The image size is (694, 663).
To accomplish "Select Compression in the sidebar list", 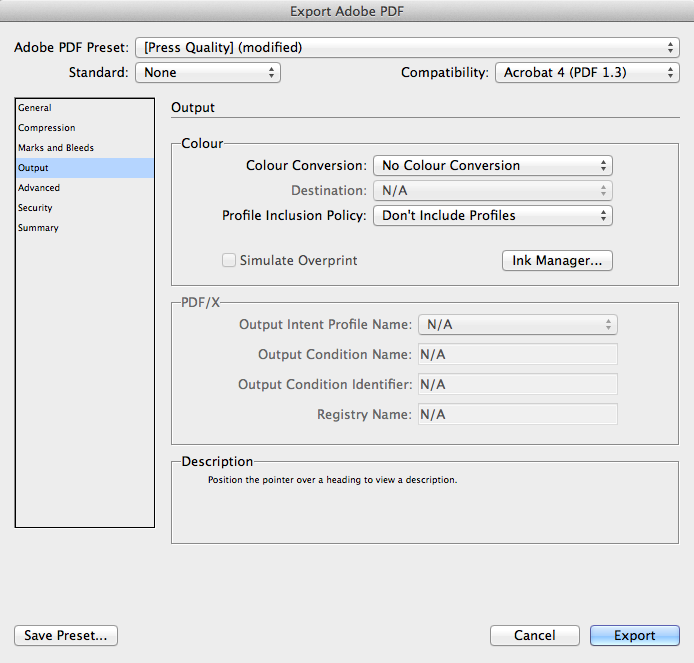I will [85, 128].
